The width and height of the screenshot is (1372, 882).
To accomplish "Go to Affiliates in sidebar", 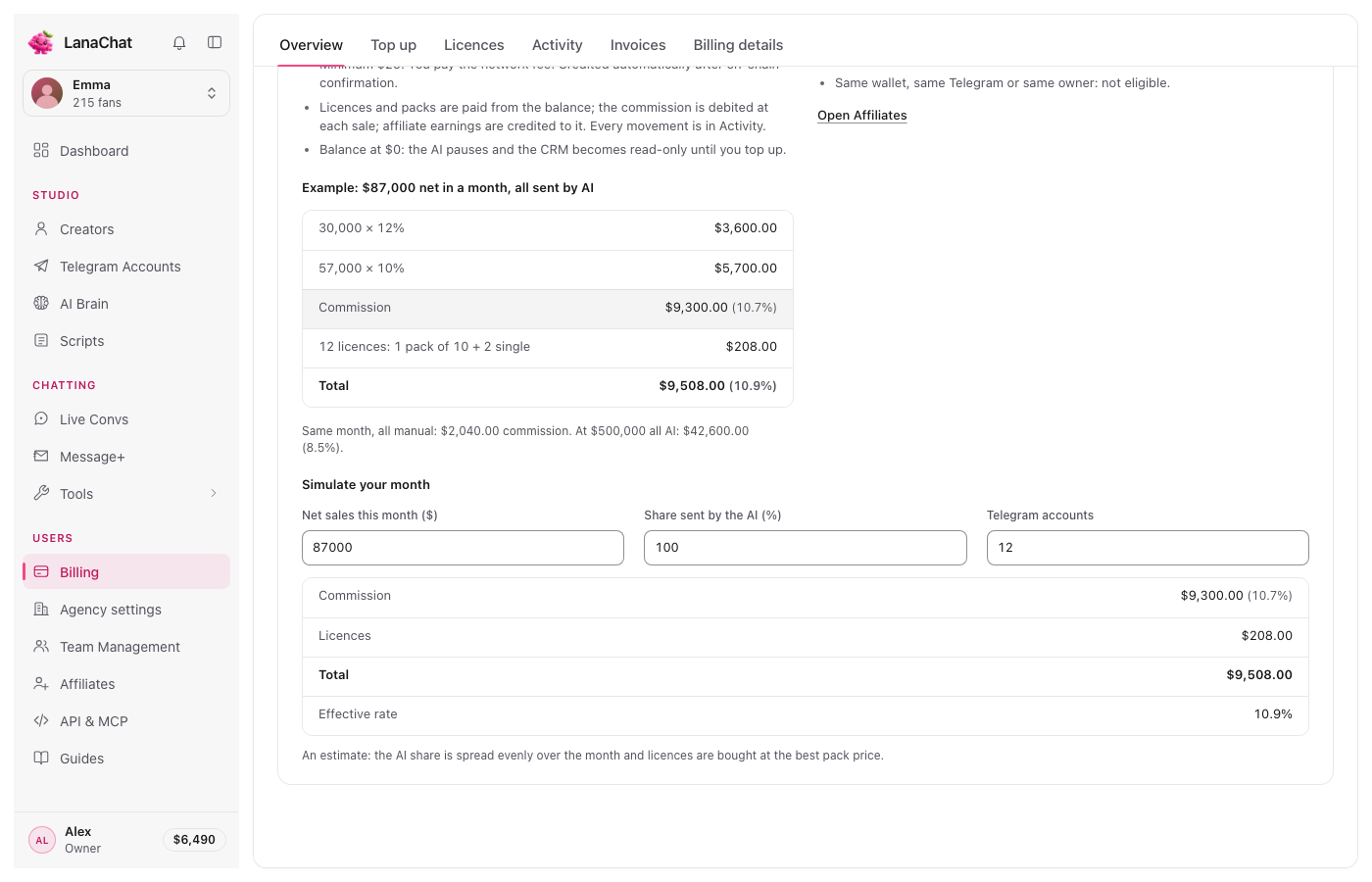I will click(x=126, y=684).
